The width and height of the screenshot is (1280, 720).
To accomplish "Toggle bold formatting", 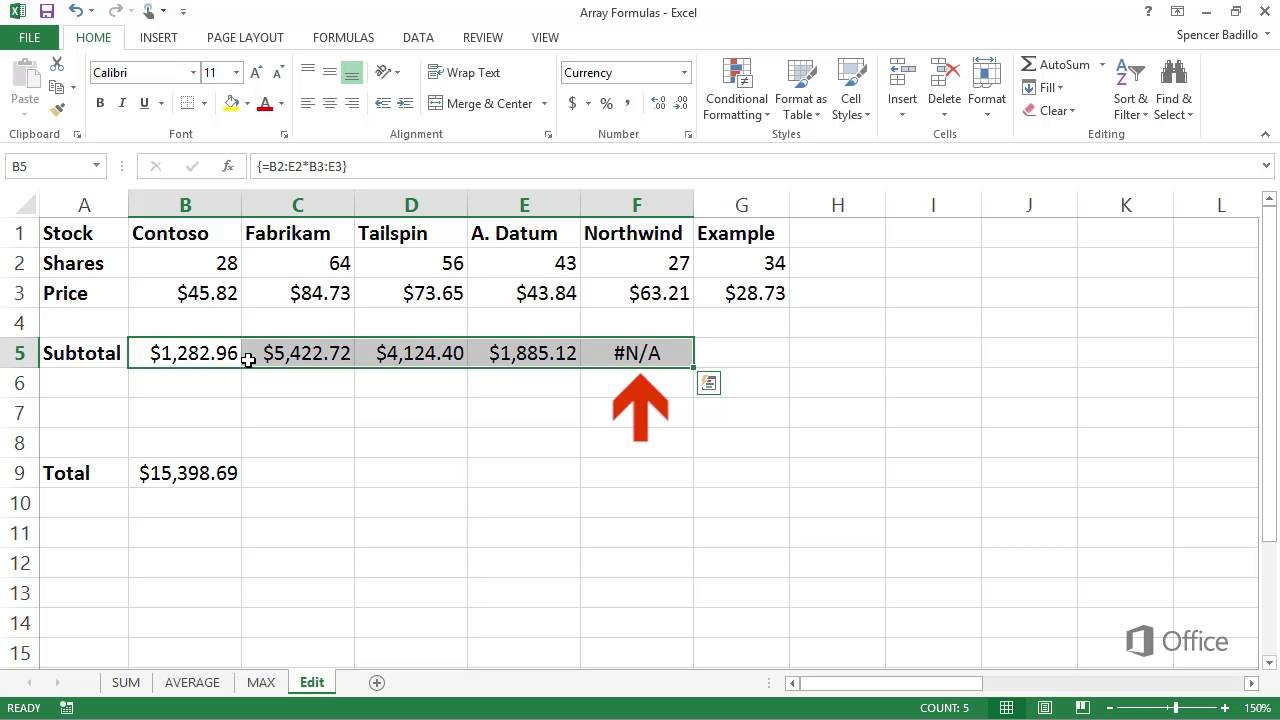I will 100,103.
